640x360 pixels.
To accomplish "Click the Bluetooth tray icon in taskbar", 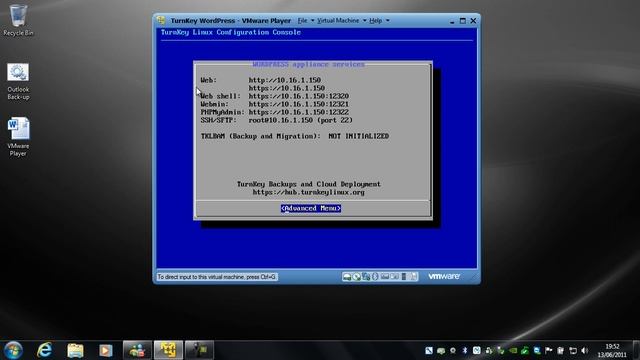I will 464,350.
